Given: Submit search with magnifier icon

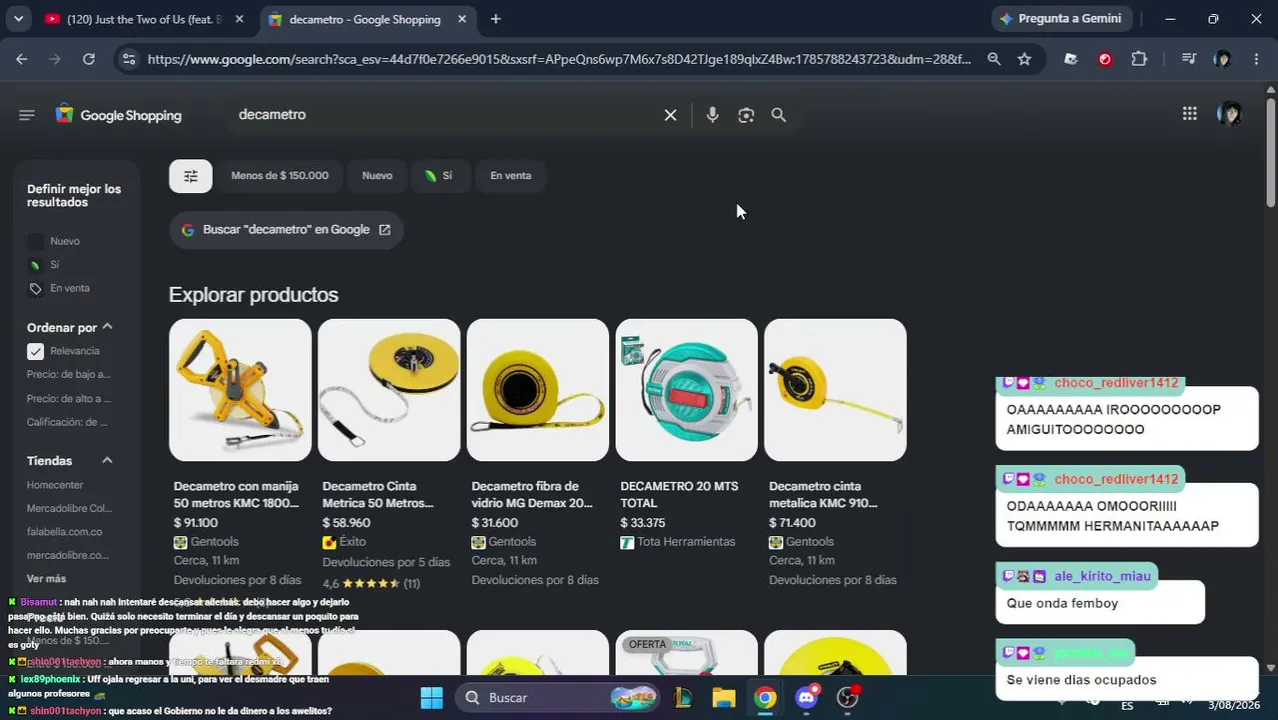Looking at the screenshot, I should 779,115.
